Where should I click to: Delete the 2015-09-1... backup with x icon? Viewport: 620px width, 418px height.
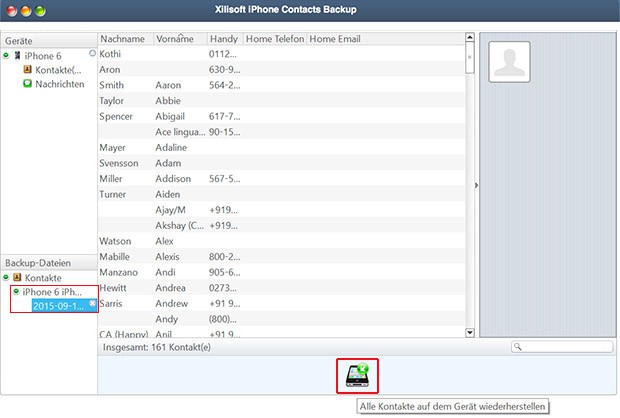coord(93,303)
